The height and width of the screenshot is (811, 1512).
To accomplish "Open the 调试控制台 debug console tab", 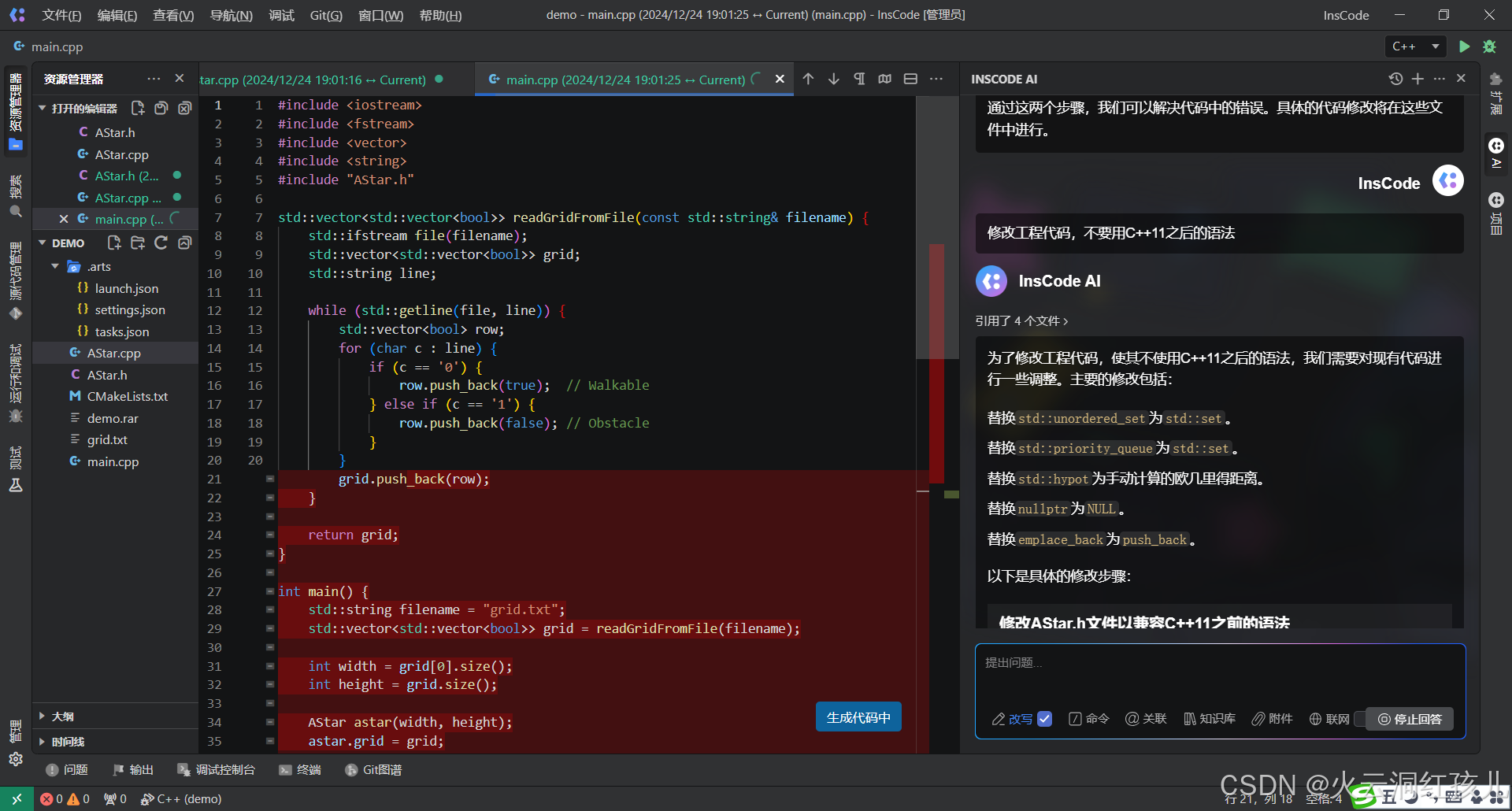I will tap(217, 770).
